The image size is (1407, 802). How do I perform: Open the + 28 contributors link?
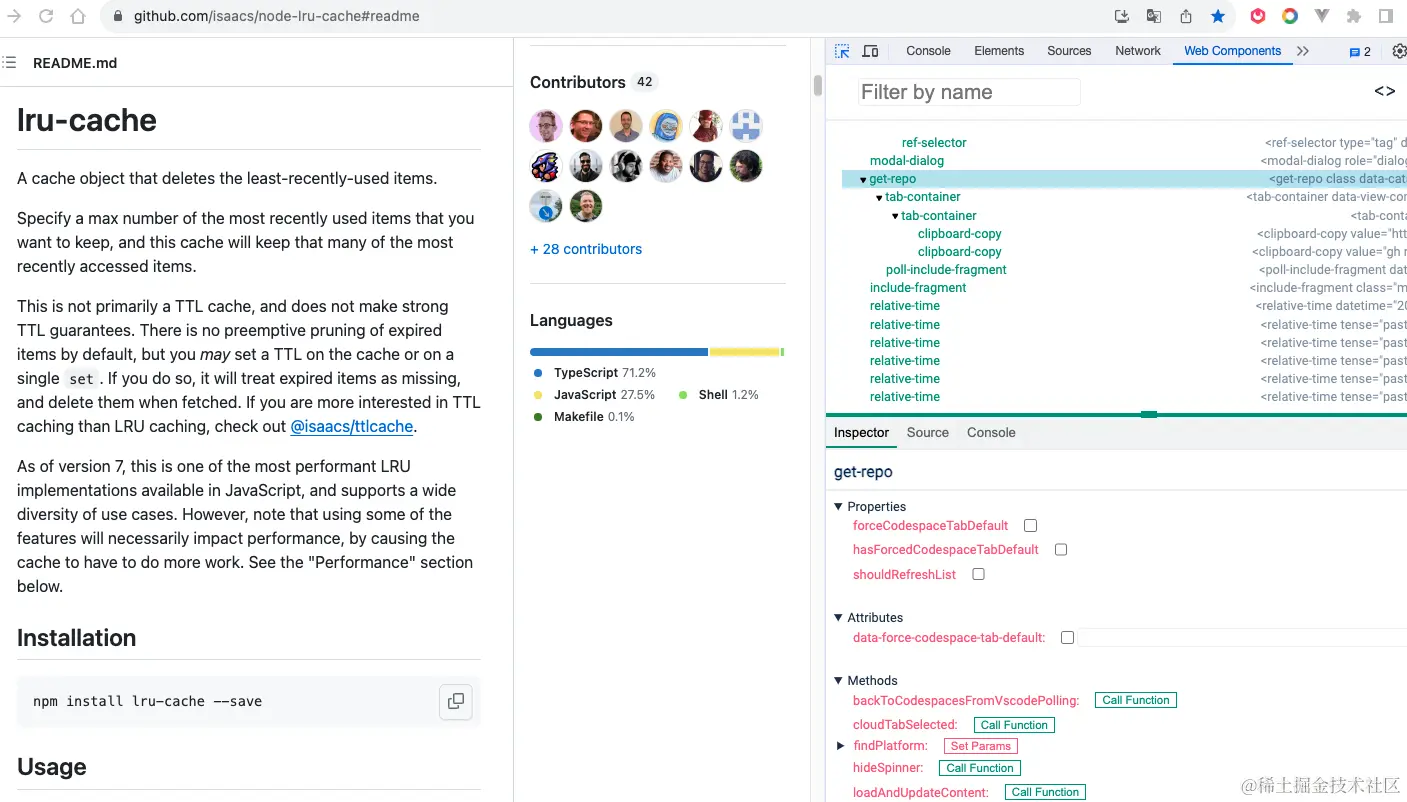(x=586, y=249)
